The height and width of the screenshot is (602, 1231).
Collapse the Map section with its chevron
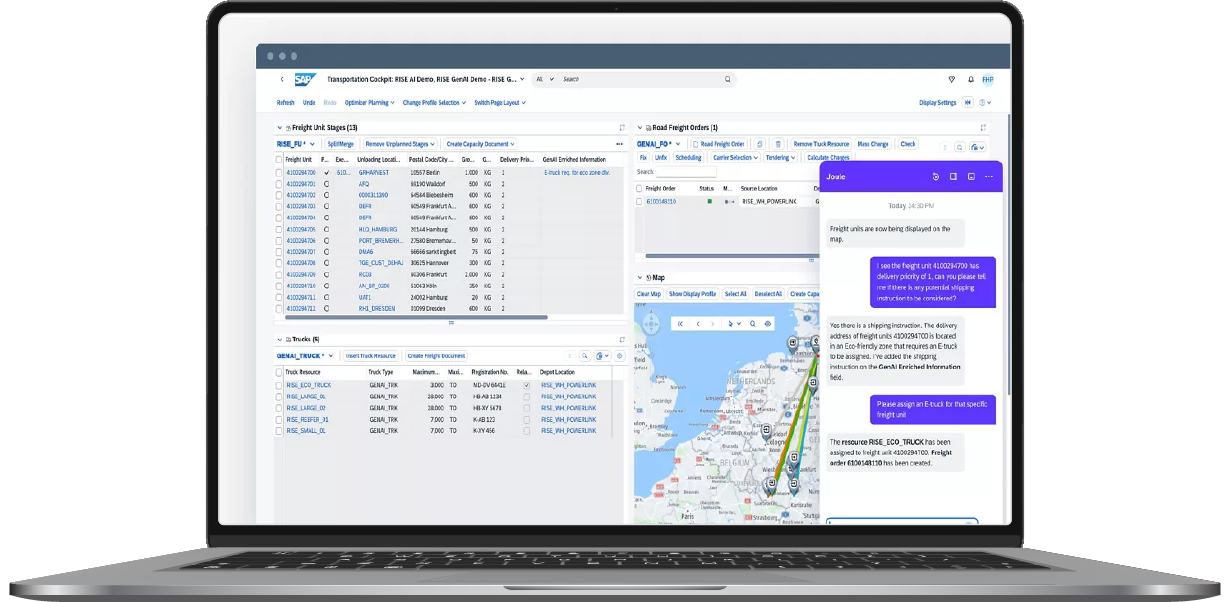point(639,278)
